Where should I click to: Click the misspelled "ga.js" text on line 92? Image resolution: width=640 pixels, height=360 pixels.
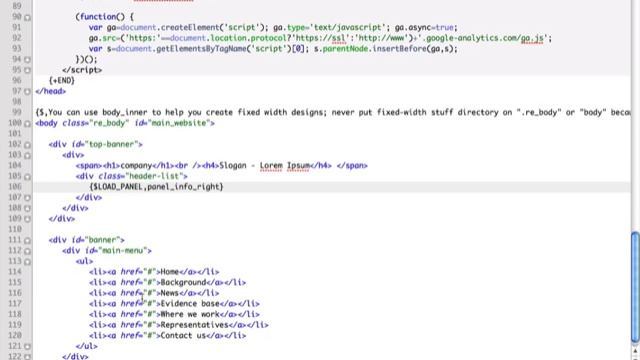[x=532, y=38]
